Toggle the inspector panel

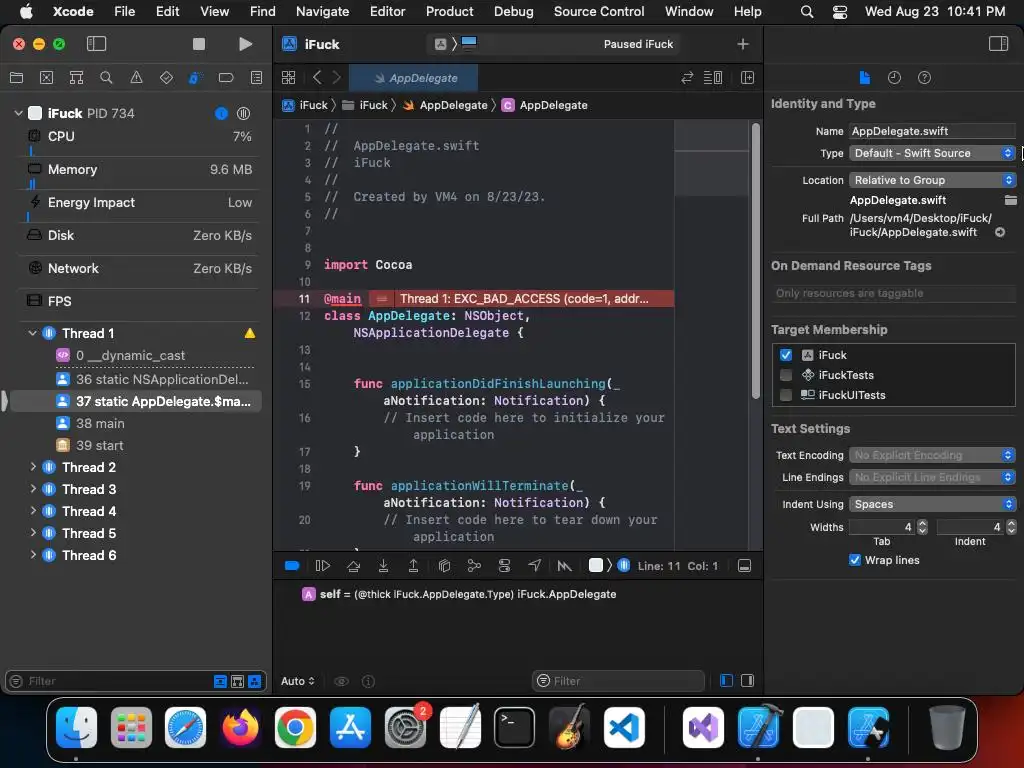[999, 44]
